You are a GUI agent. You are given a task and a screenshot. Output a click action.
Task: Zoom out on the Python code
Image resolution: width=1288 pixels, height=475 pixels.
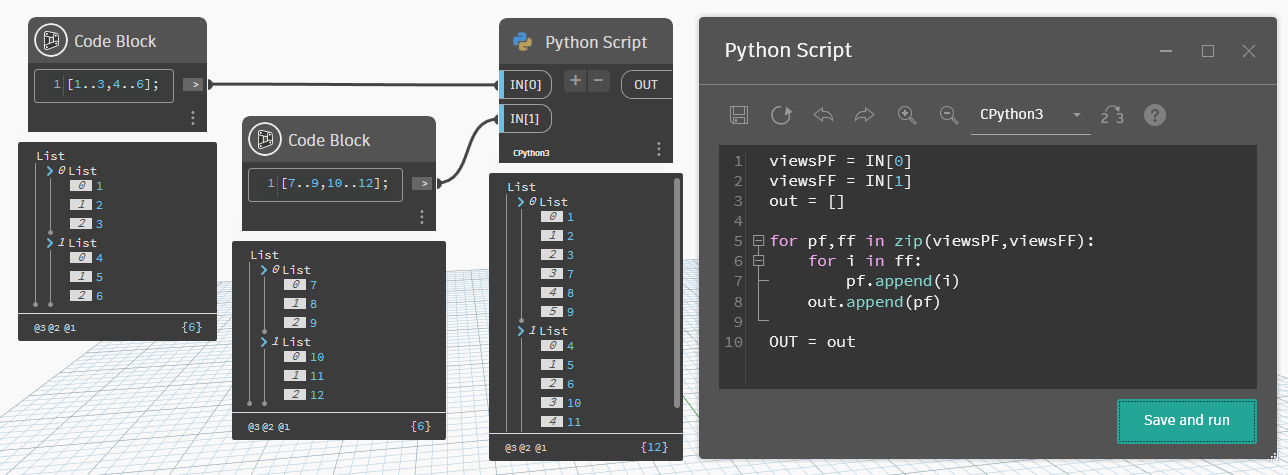[949, 115]
